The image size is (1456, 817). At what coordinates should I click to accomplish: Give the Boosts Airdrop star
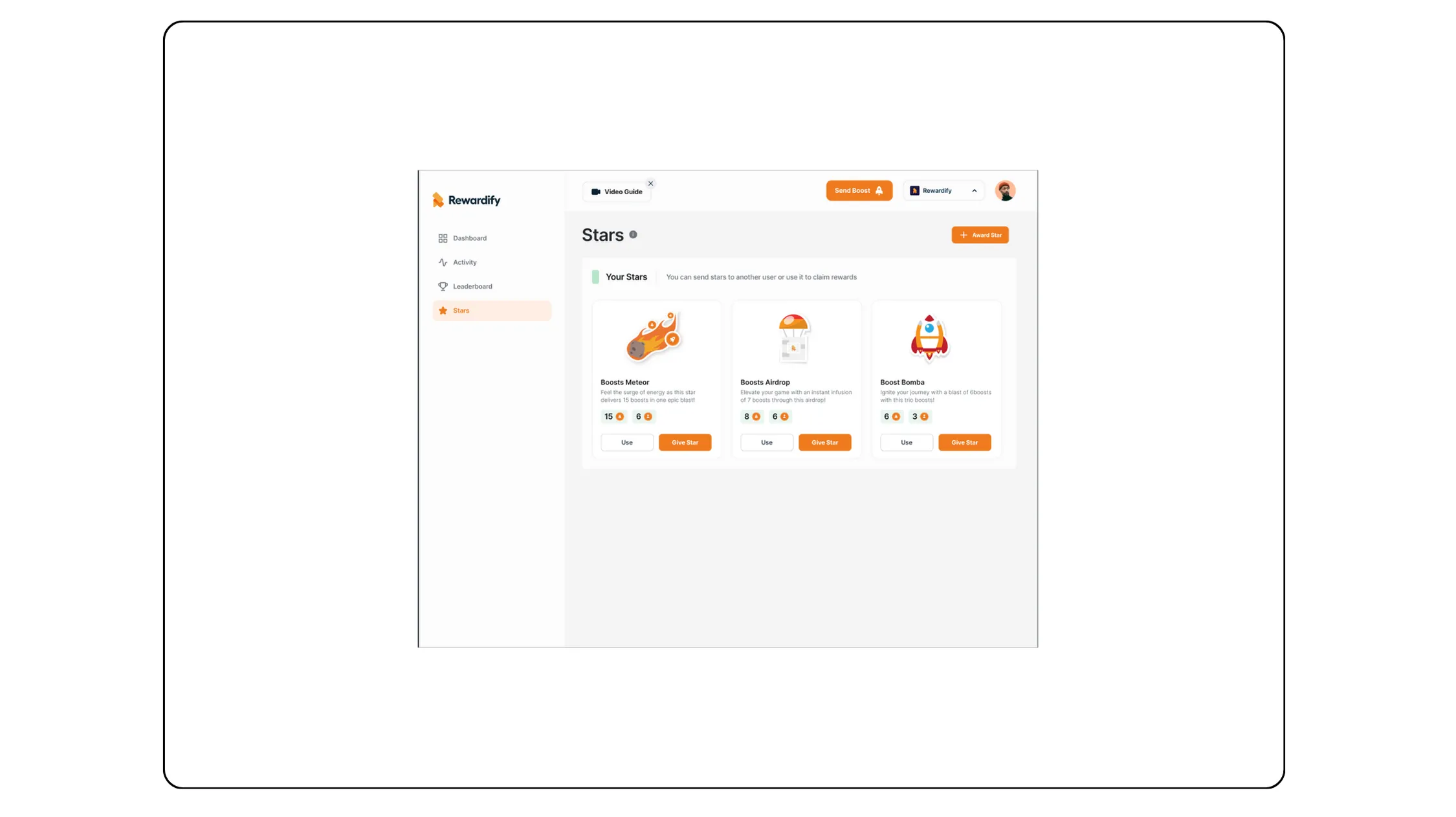tap(824, 442)
